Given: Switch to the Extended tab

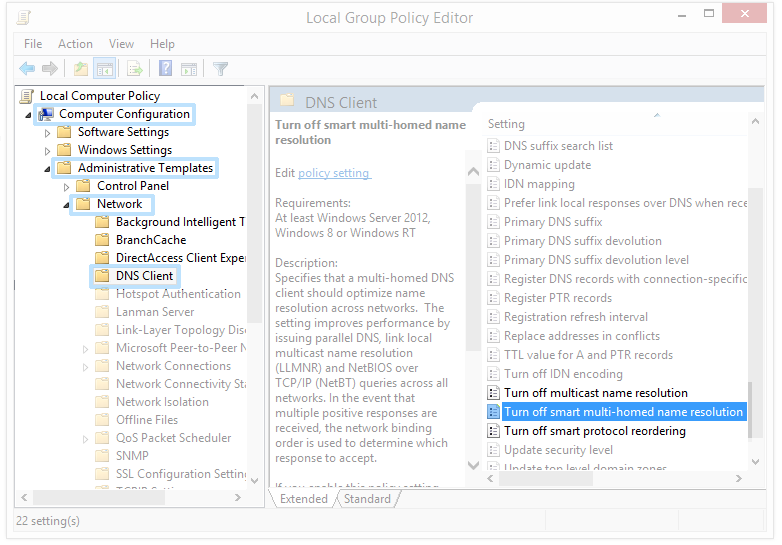Looking at the screenshot, I should point(304,499).
